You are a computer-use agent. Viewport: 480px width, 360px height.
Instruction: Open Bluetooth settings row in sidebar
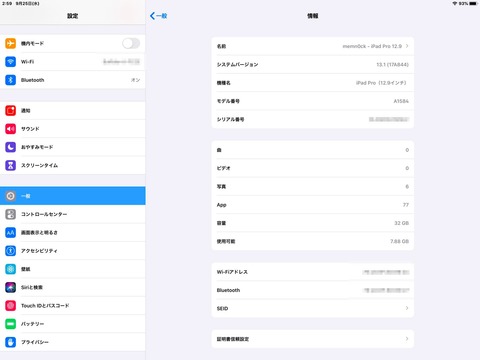tap(73, 80)
